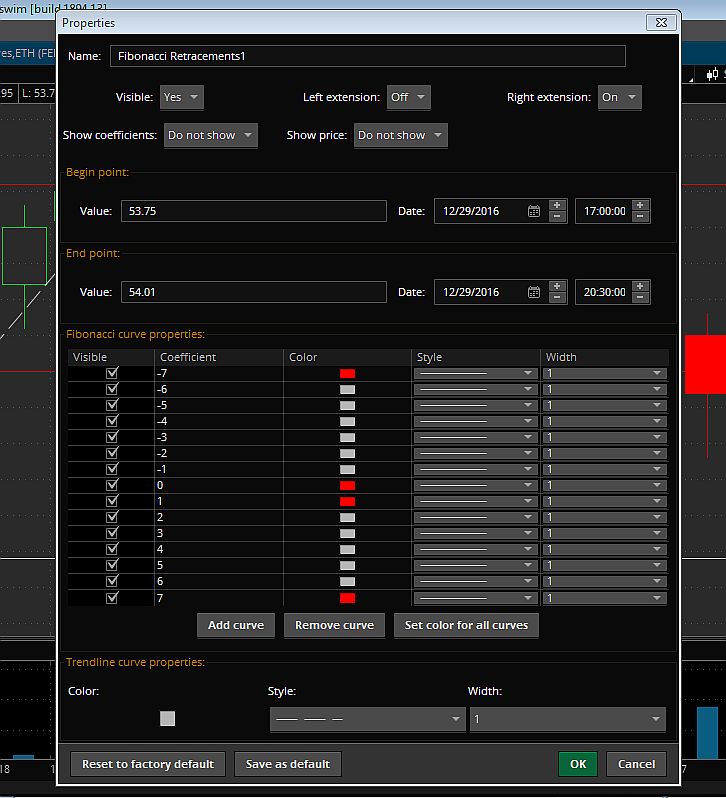The width and height of the screenshot is (726, 798).
Task: Open the Left extension dropdown
Action: click(x=409, y=97)
